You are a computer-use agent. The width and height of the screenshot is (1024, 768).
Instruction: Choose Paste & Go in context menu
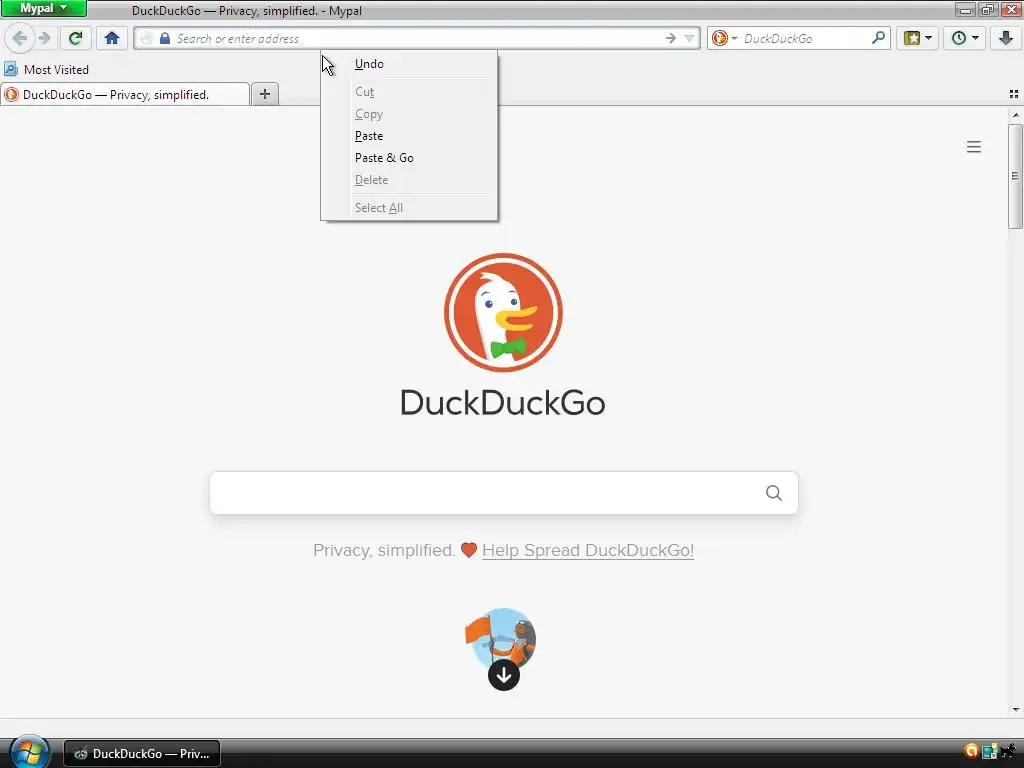click(x=409, y=158)
